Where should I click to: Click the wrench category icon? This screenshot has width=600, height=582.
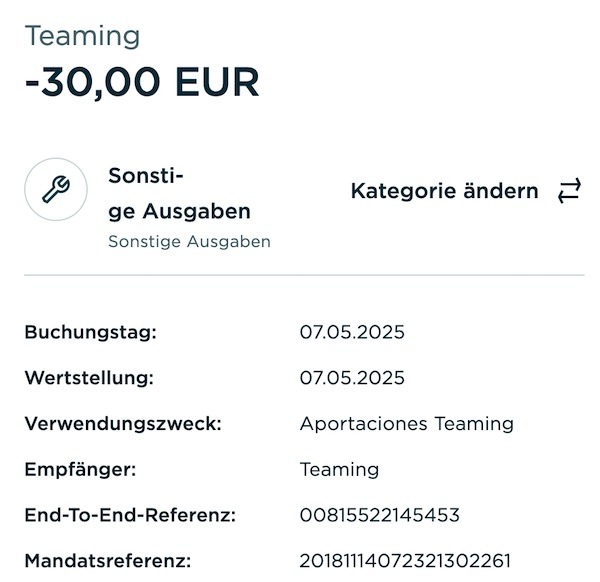(56, 189)
